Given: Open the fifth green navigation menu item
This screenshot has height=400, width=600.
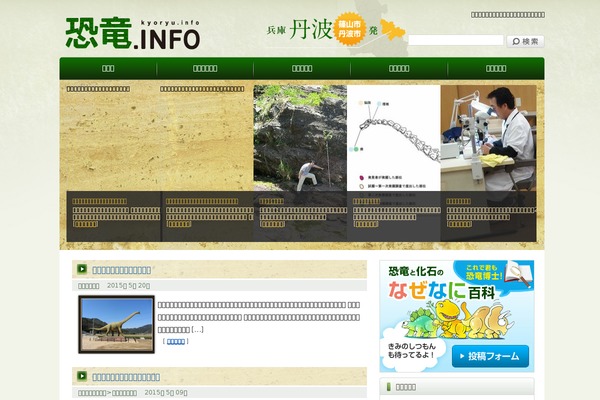Looking at the screenshot, I should click(x=496, y=69).
